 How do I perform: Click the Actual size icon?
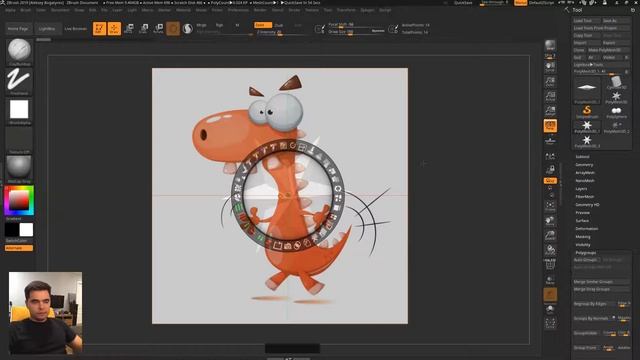(x=550, y=96)
